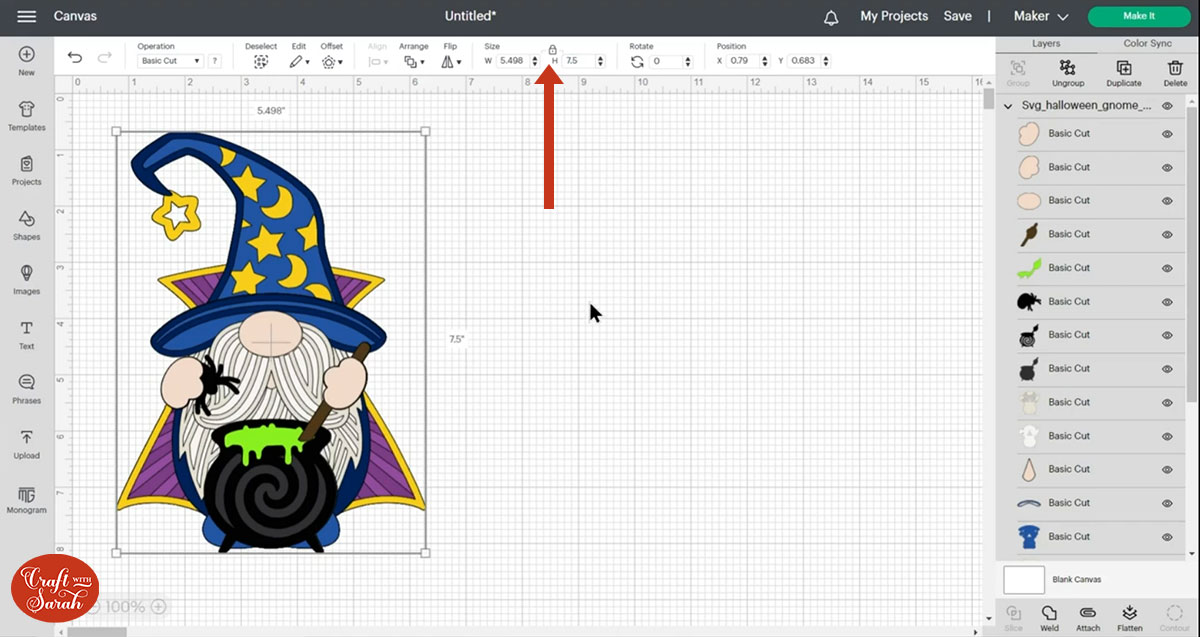
Task: Toggle the size aspect ratio lock
Action: click(x=552, y=49)
